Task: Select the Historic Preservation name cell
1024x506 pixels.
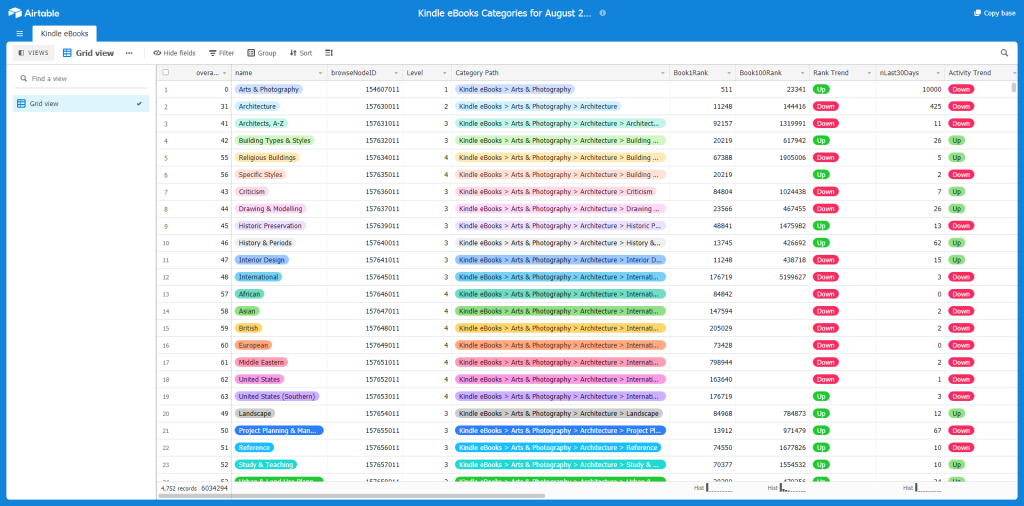Action: pos(280,226)
